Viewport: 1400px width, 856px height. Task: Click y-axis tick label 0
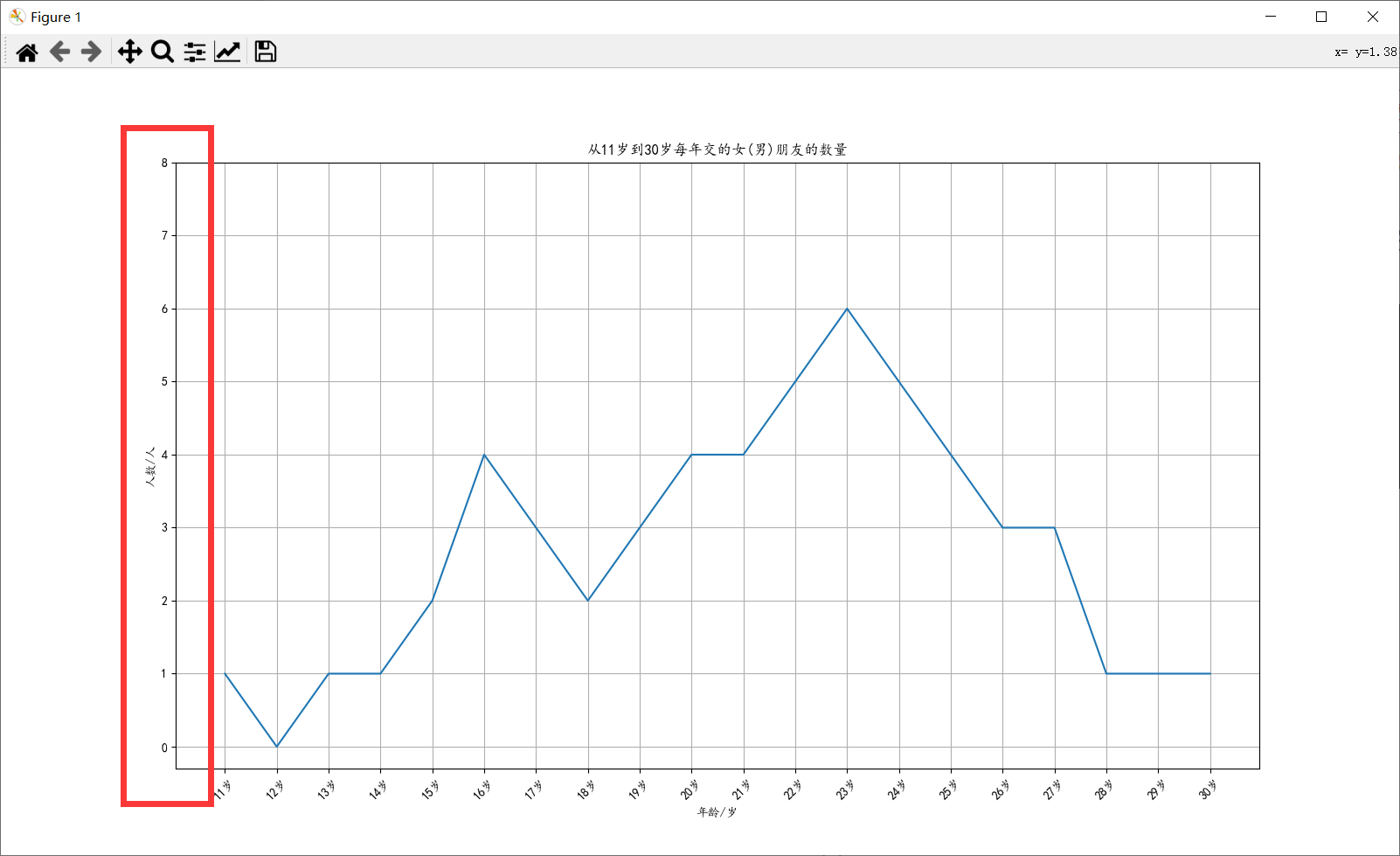point(164,748)
